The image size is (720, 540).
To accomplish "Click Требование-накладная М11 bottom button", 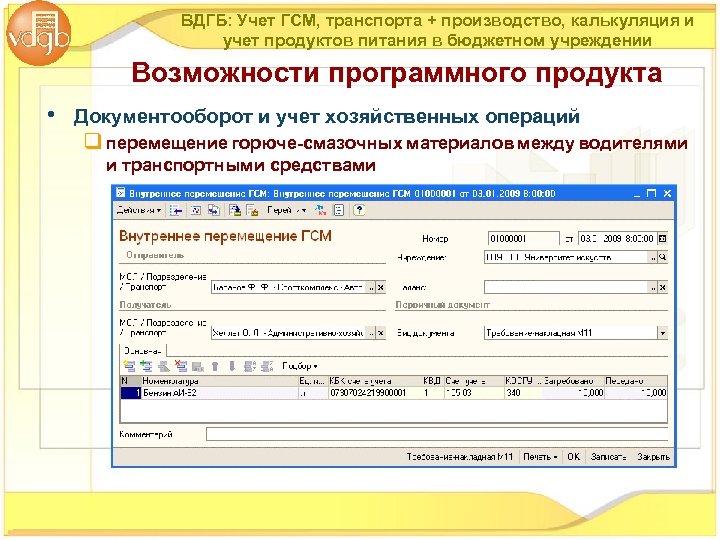I will tap(459, 457).
